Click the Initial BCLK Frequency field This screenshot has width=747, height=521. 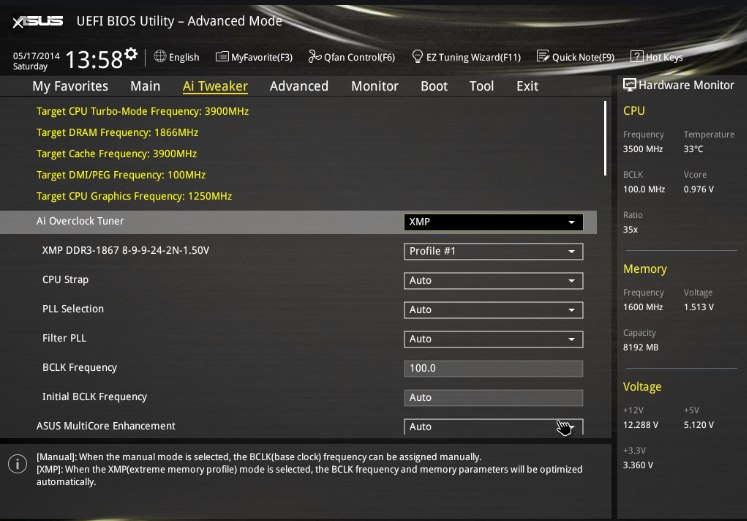coord(494,398)
